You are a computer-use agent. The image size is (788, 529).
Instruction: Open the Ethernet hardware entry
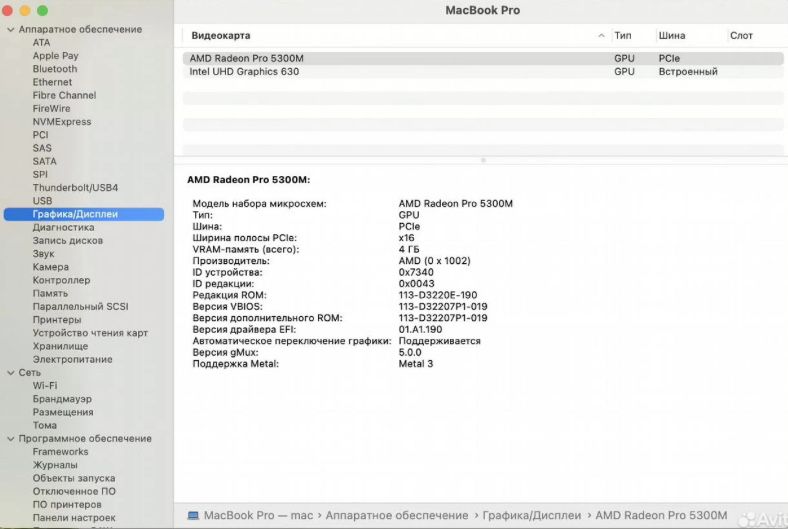click(x=52, y=82)
